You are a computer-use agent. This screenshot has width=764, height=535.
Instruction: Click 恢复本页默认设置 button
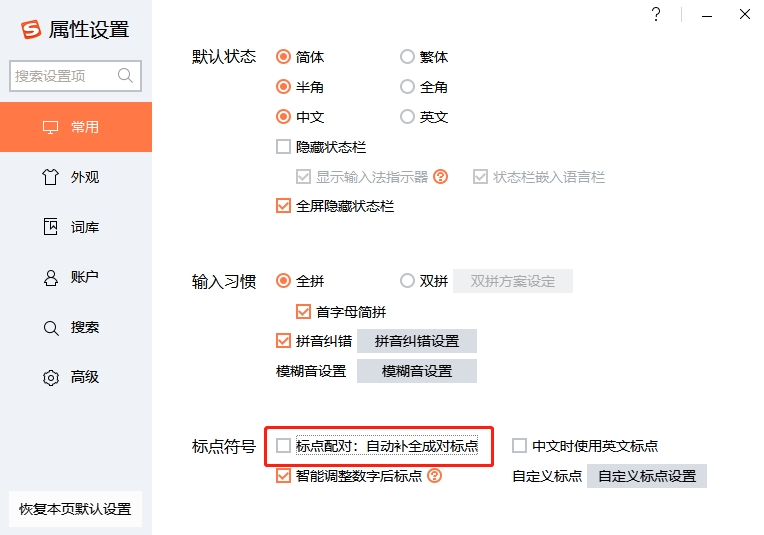click(x=75, y=509)
